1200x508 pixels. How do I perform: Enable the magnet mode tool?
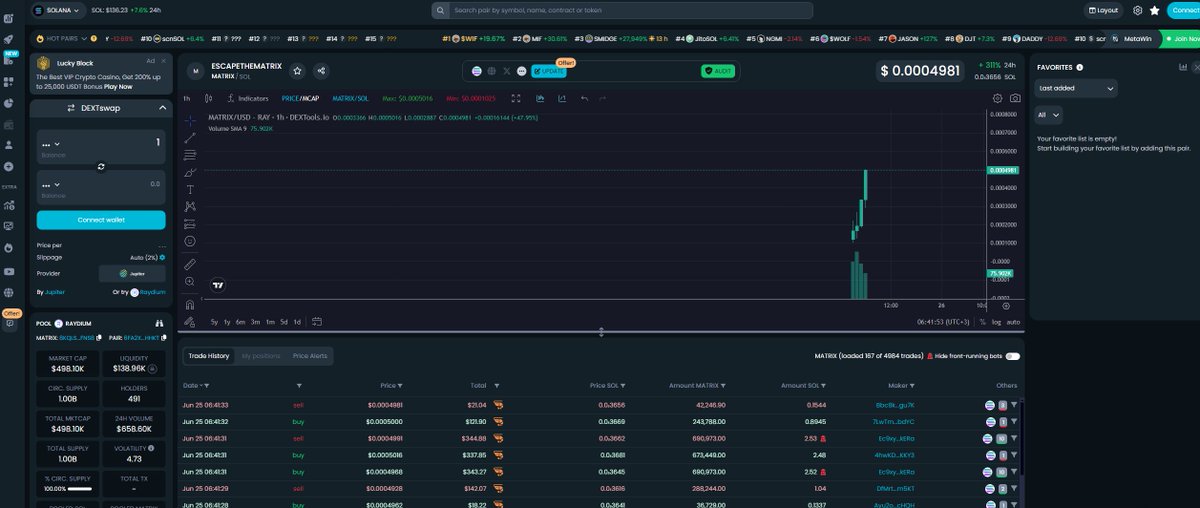190,304
